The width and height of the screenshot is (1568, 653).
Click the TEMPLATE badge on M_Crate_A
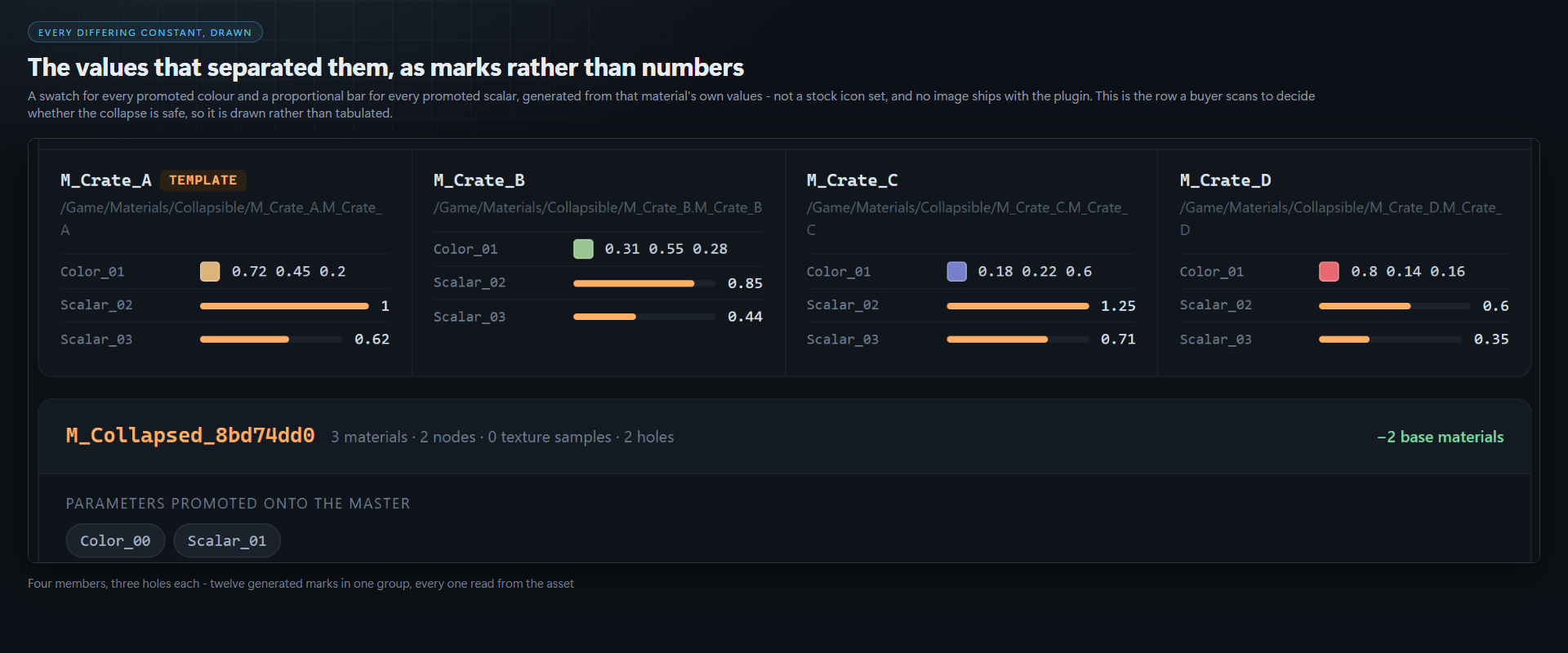(203, 180)
